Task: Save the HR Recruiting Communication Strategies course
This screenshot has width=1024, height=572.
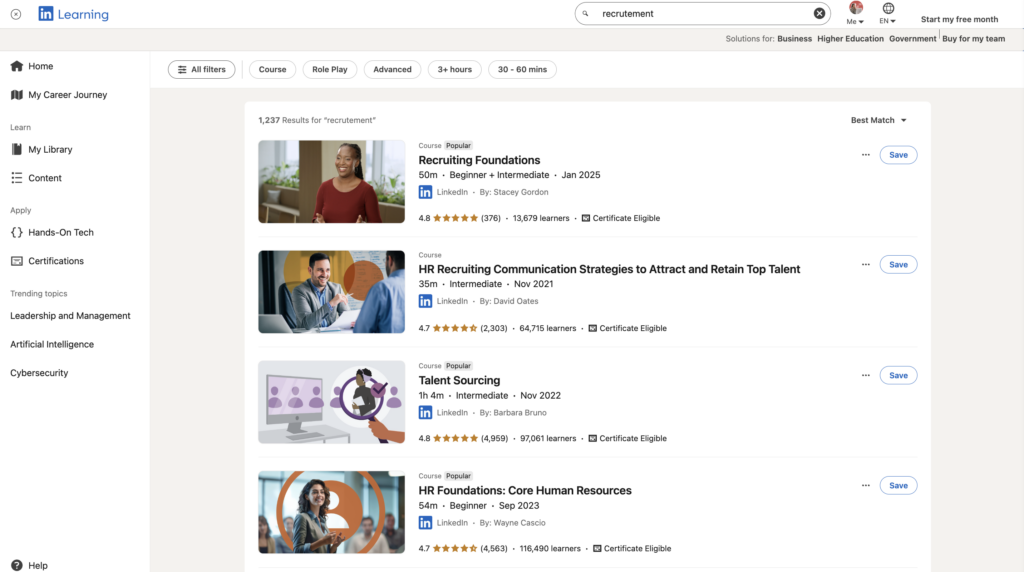Action: pos(898,264)
